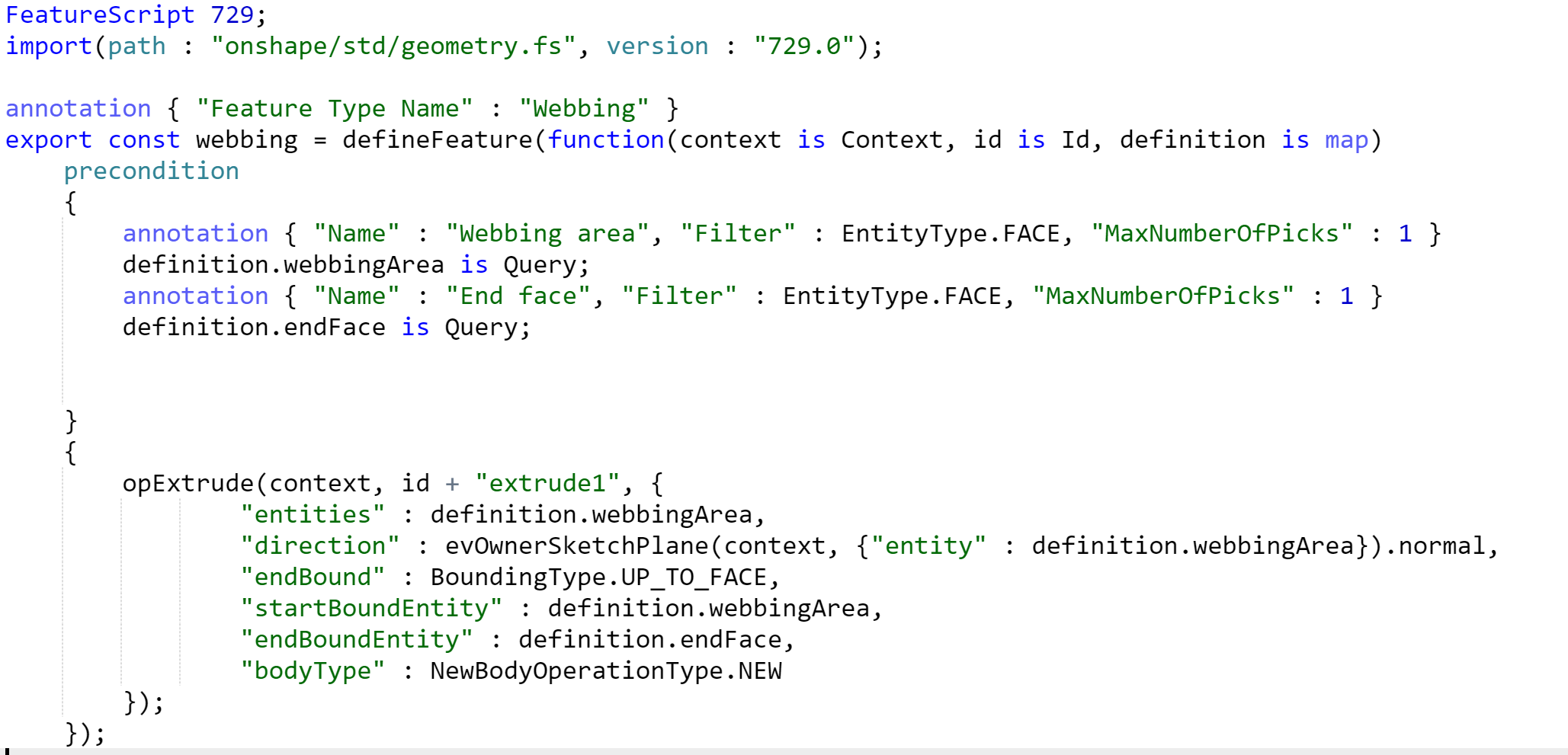Click the "bodyType" key string
This screenshot has width=1568, height=755.
313,670
